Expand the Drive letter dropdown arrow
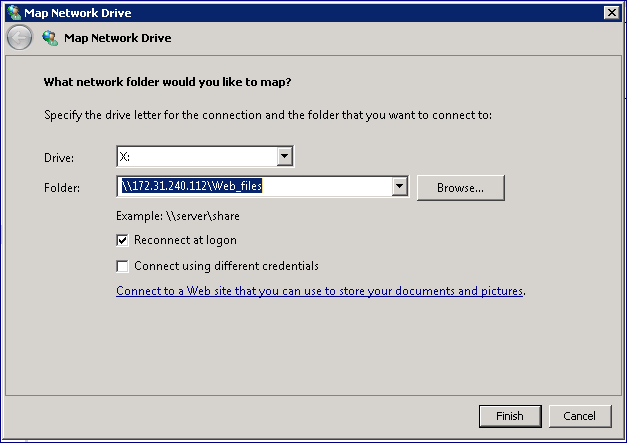Screen dimensions: 627x443 pyautogui.click(x=284, y=156)
